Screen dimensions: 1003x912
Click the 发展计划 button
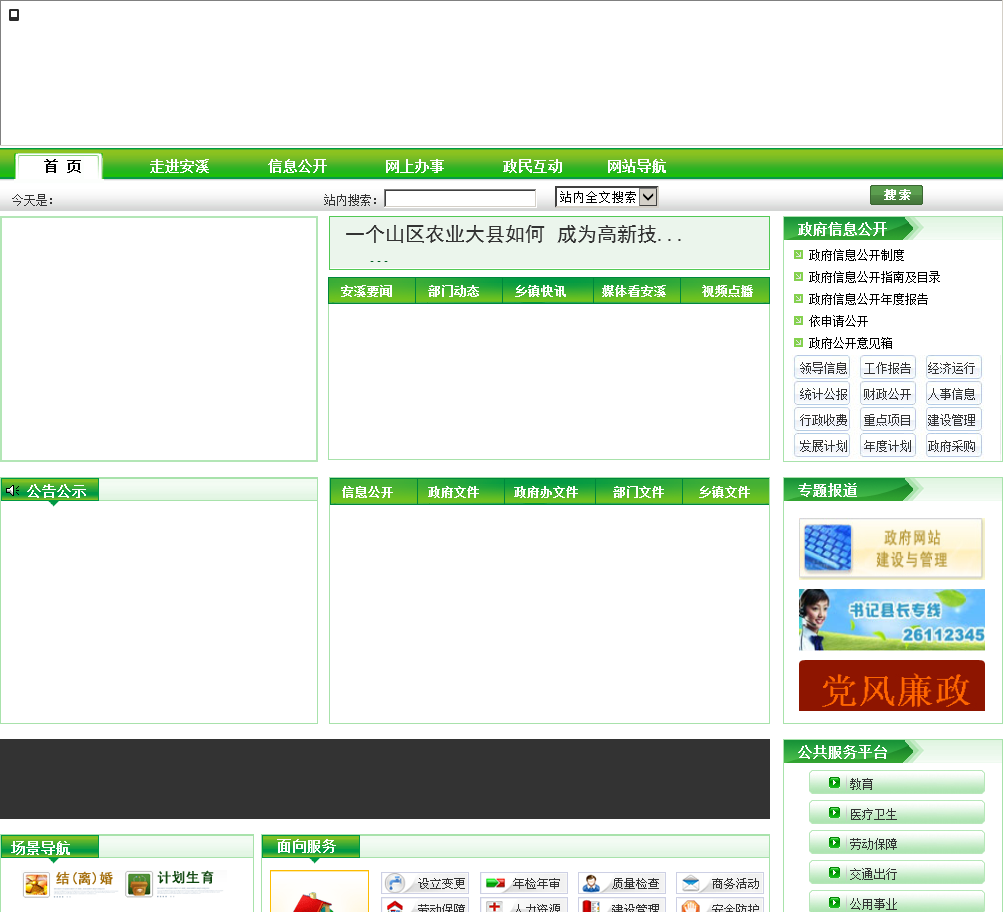pos(823,446)
